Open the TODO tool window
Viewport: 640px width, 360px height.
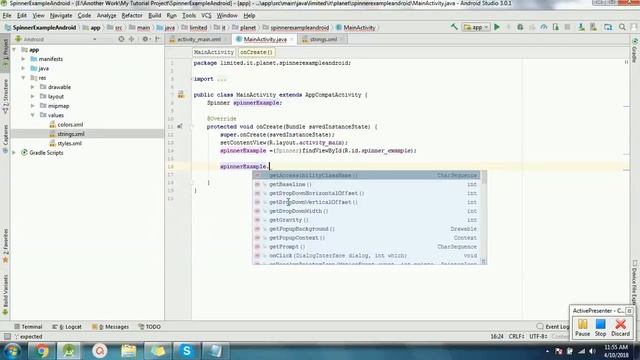pos(149,327)
